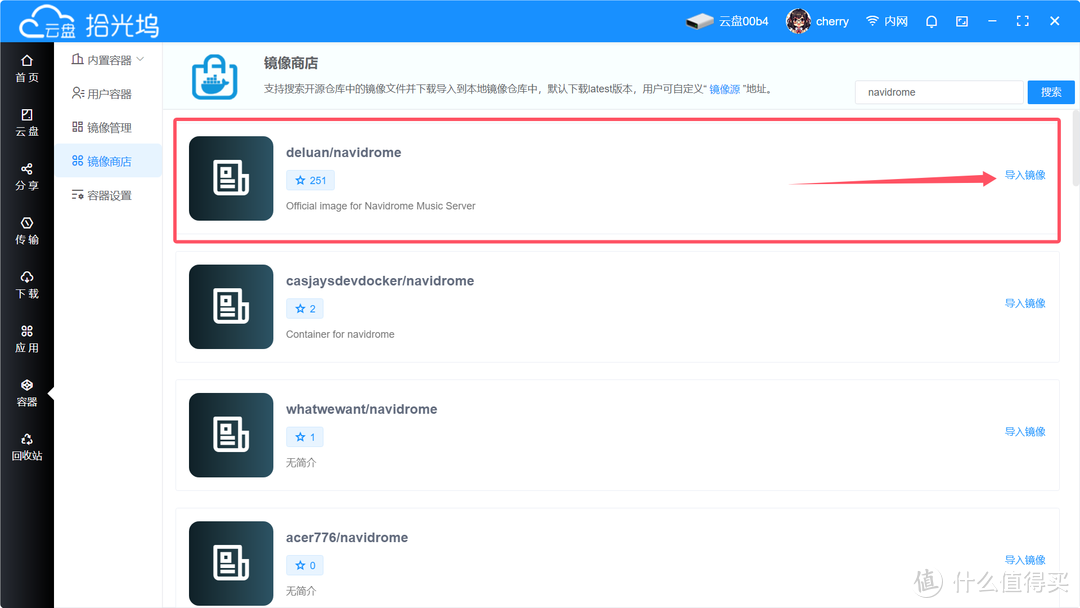
Task: Click the screen projection icon in title bar
Action: point(962,20)
